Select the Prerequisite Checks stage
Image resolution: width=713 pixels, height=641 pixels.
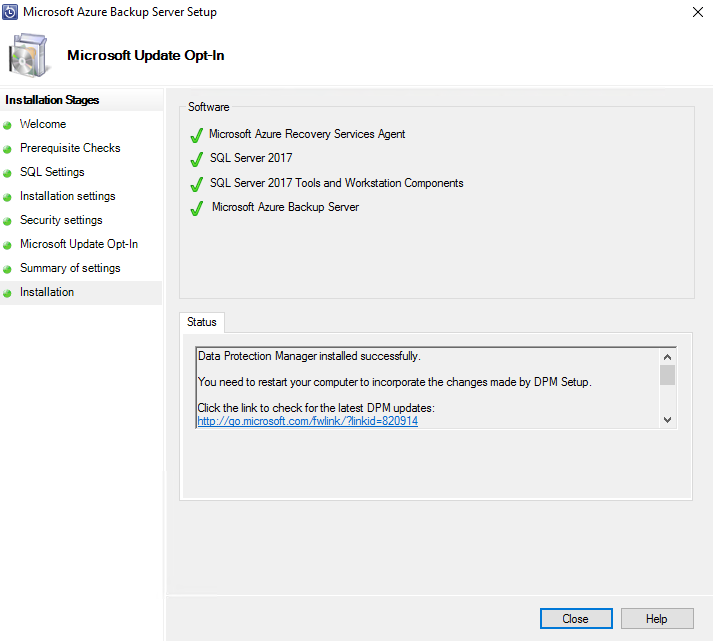[x=70, y=148]
